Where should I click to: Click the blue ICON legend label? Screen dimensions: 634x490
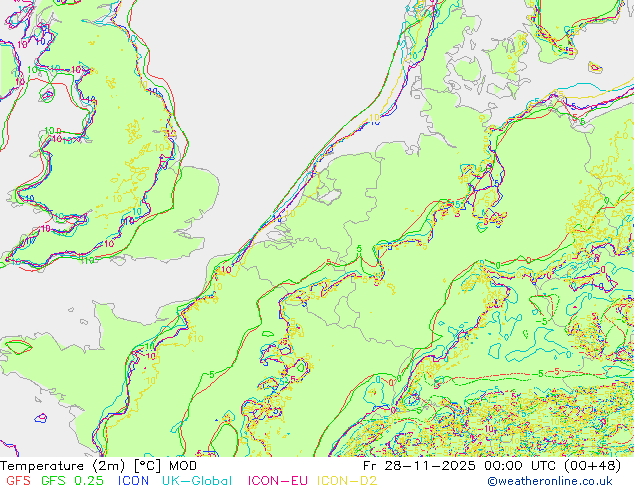(133, 481)
